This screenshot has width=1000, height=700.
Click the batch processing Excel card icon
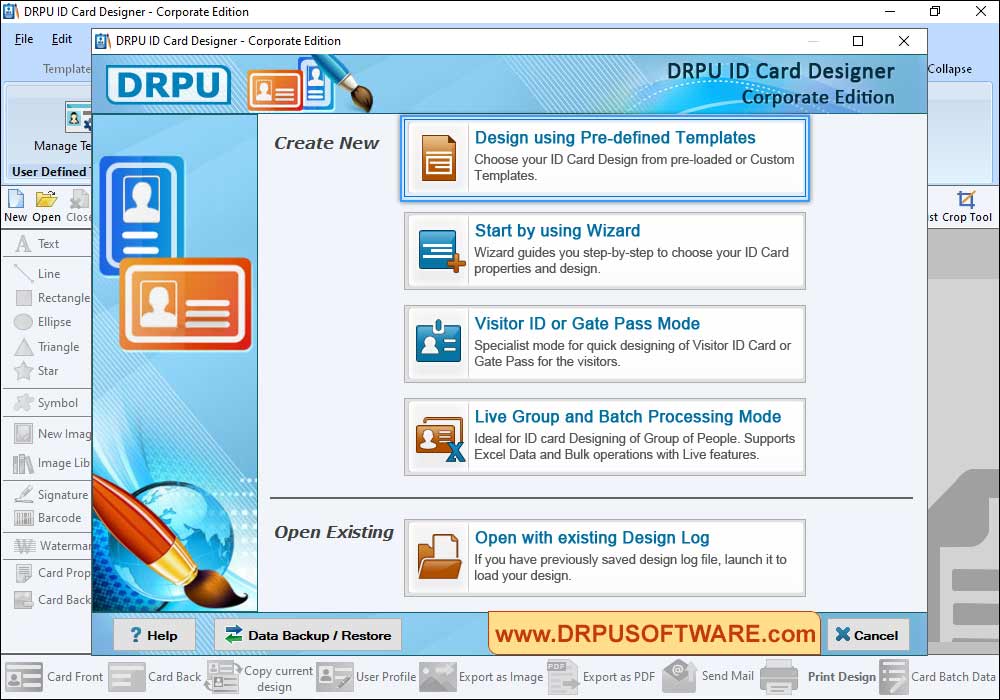point(439,439)
